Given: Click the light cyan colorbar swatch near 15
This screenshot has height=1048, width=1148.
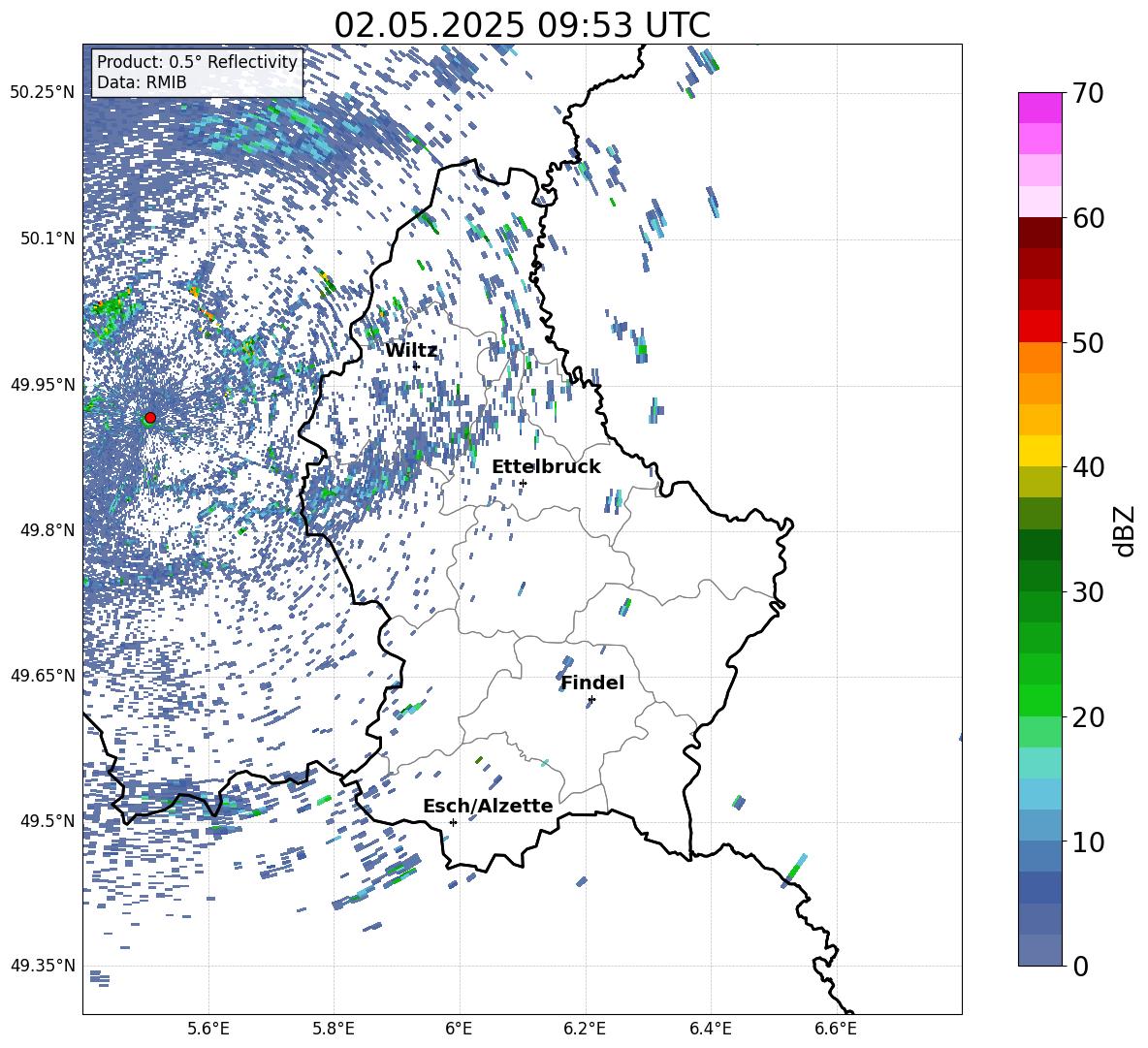Looking at the screenshot, I should pos(1039,763).
